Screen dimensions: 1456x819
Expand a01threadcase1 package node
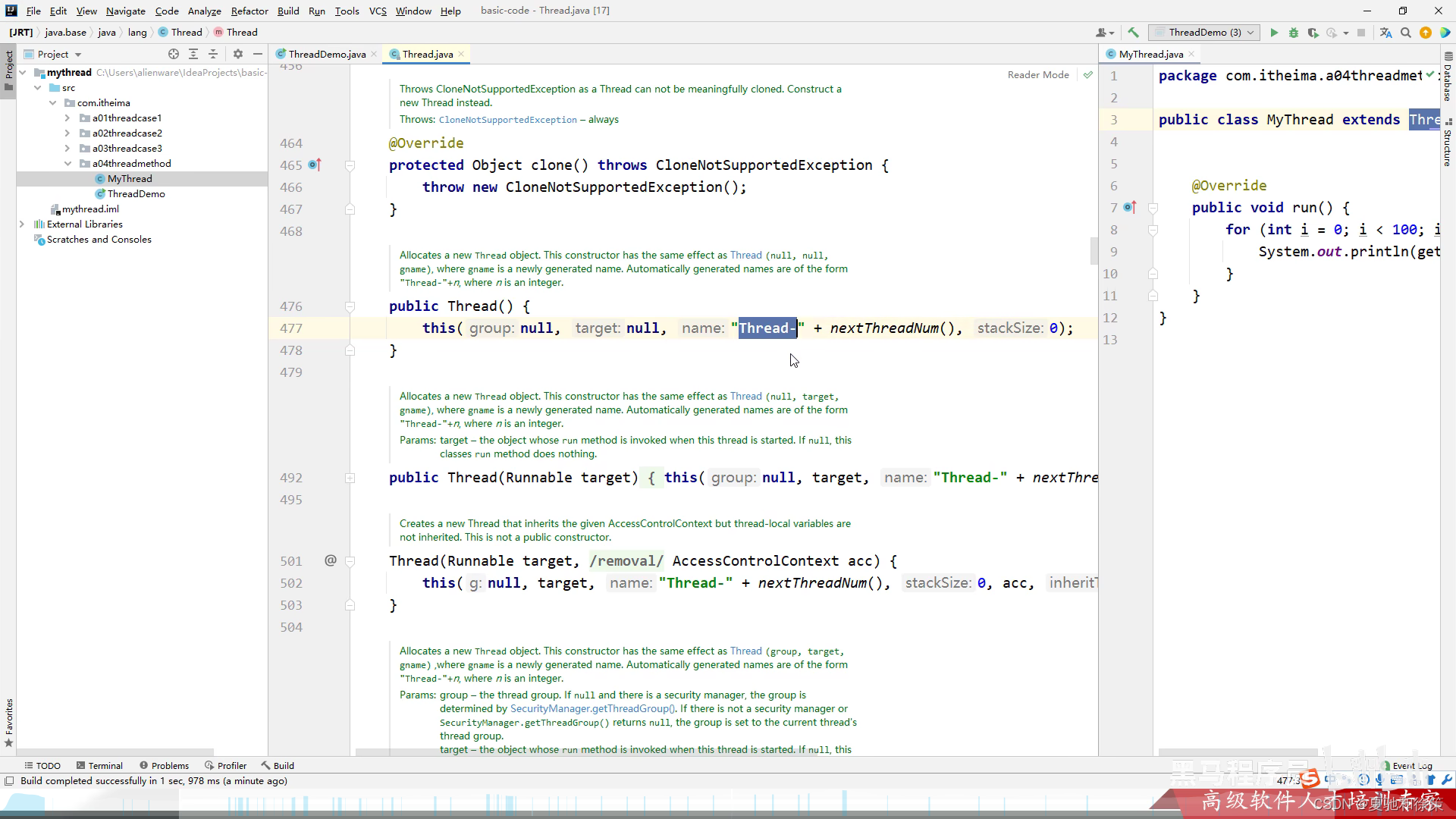click(67, 118)
